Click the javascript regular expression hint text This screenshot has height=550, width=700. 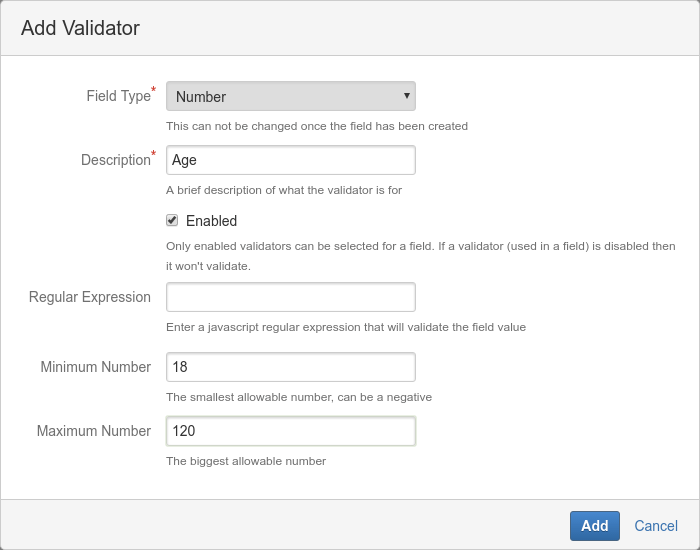(346, 327)
